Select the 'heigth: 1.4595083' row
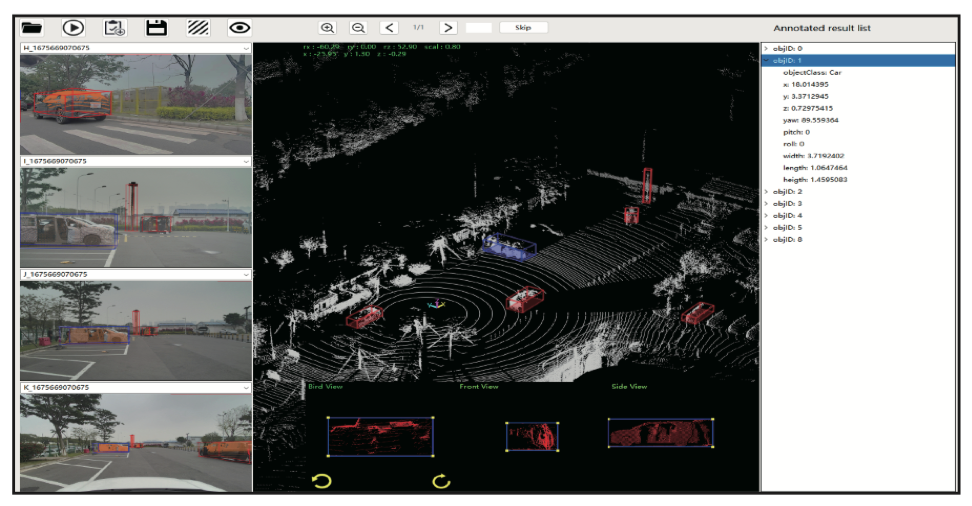 (815, 180)
